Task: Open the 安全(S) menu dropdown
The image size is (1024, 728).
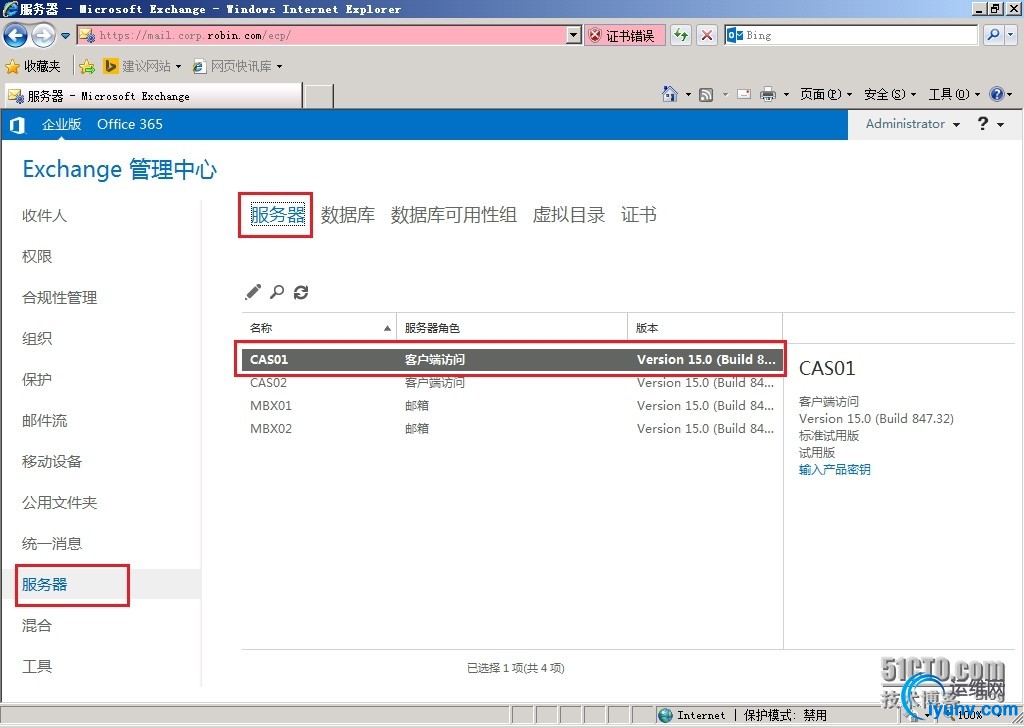Action: tap(889, 95)
